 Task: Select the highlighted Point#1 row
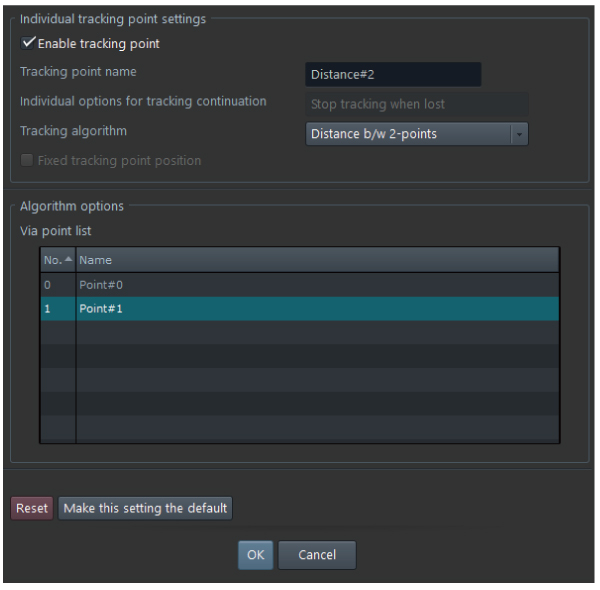coord(316,309)
